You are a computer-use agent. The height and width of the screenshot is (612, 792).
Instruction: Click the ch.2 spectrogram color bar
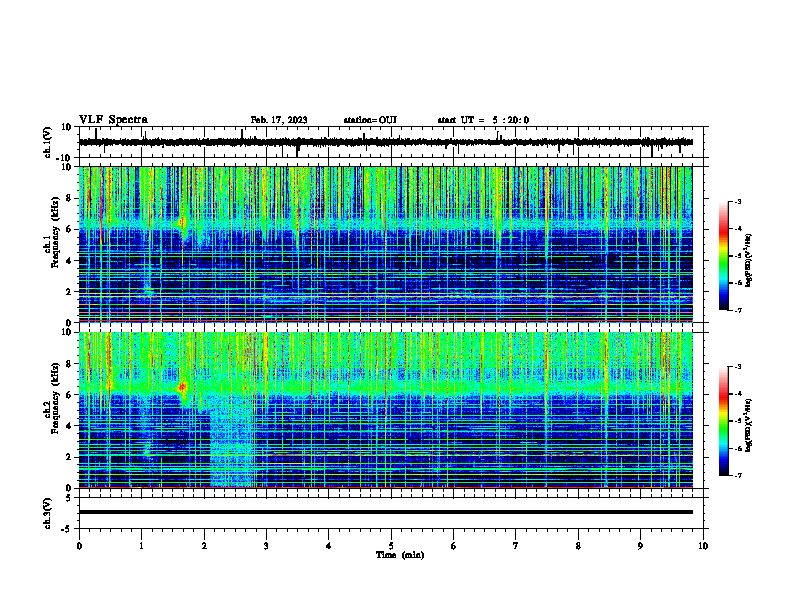pyautogui.click(x=723, y=421)
